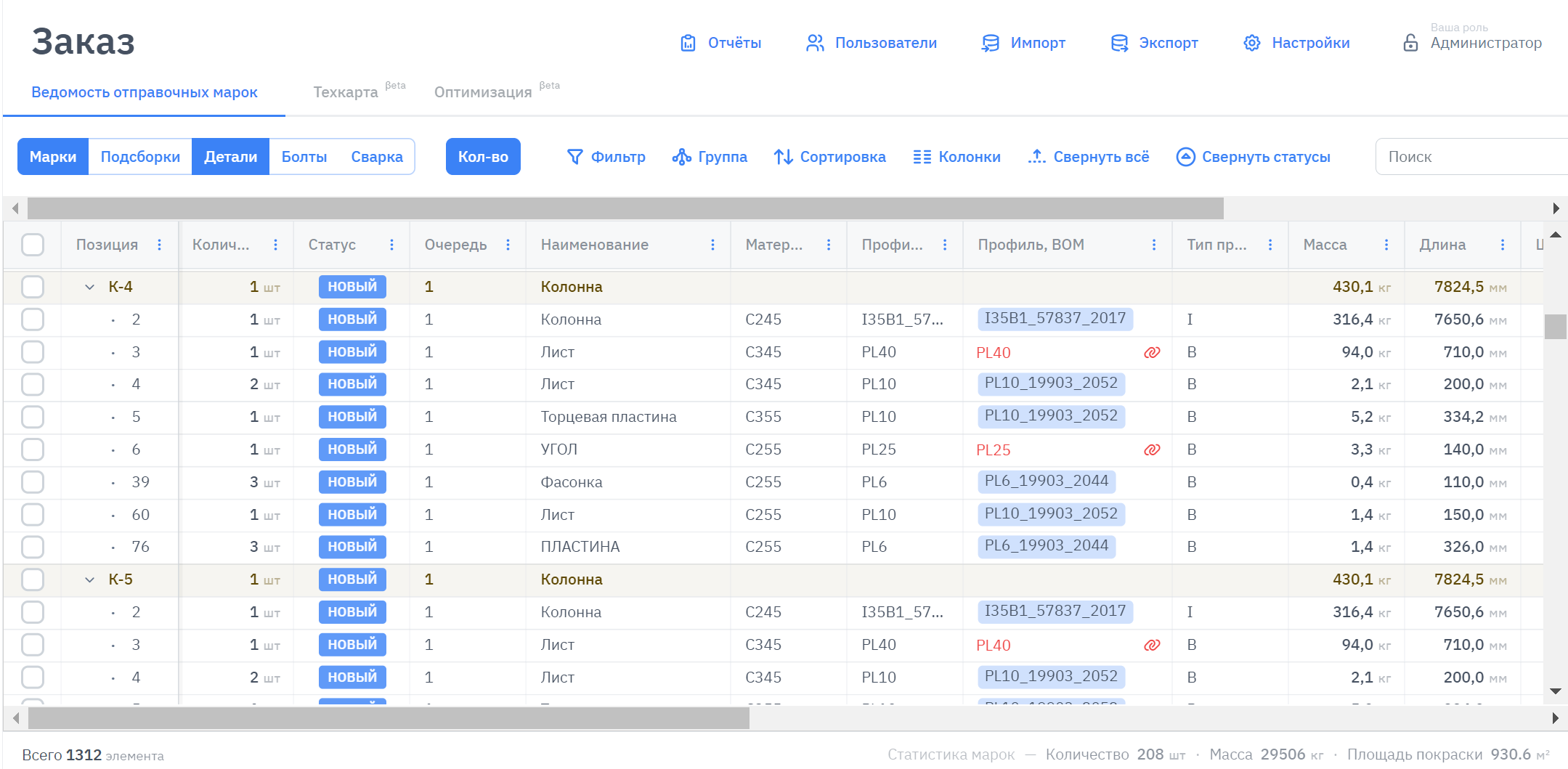This screenshot has height=769, width=1568.
Task: Open Длина column menu dots
Action: (1503, 245)
